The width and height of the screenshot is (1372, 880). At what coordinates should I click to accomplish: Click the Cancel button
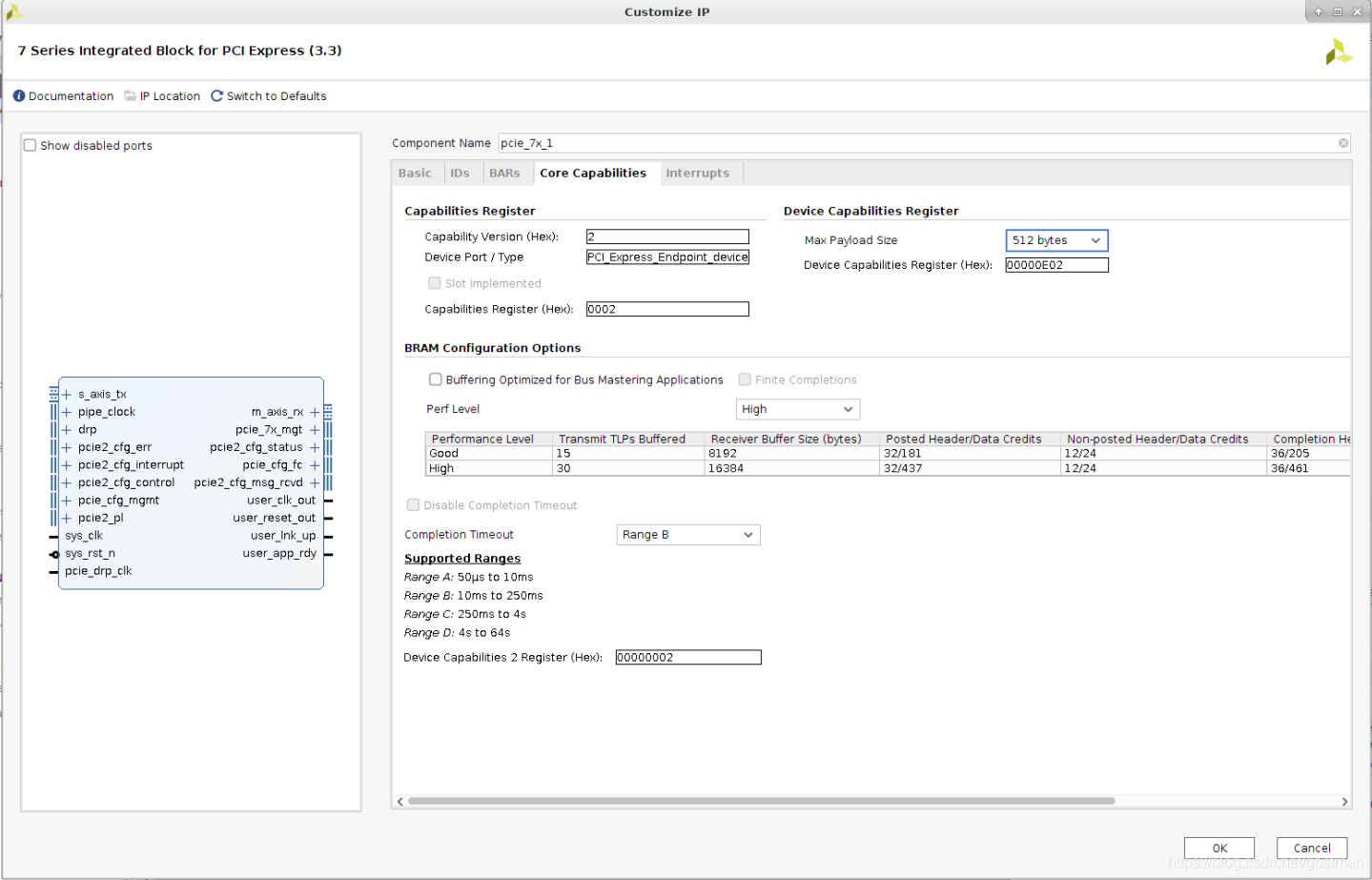1311,848
